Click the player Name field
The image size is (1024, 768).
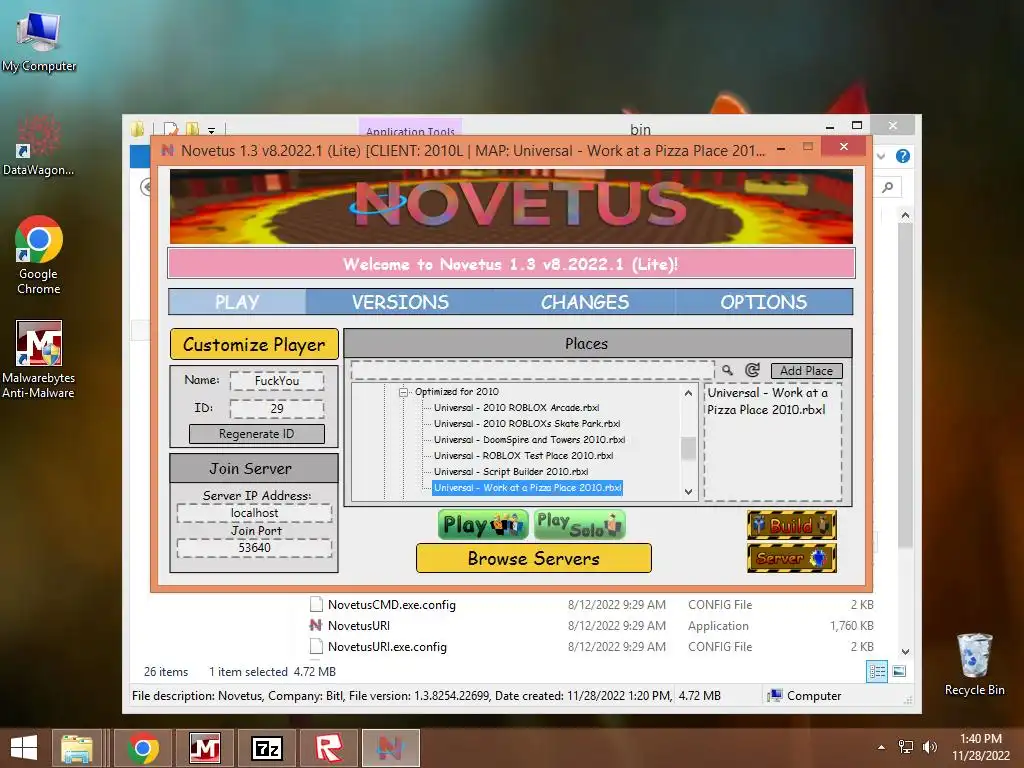click(277, 381)
